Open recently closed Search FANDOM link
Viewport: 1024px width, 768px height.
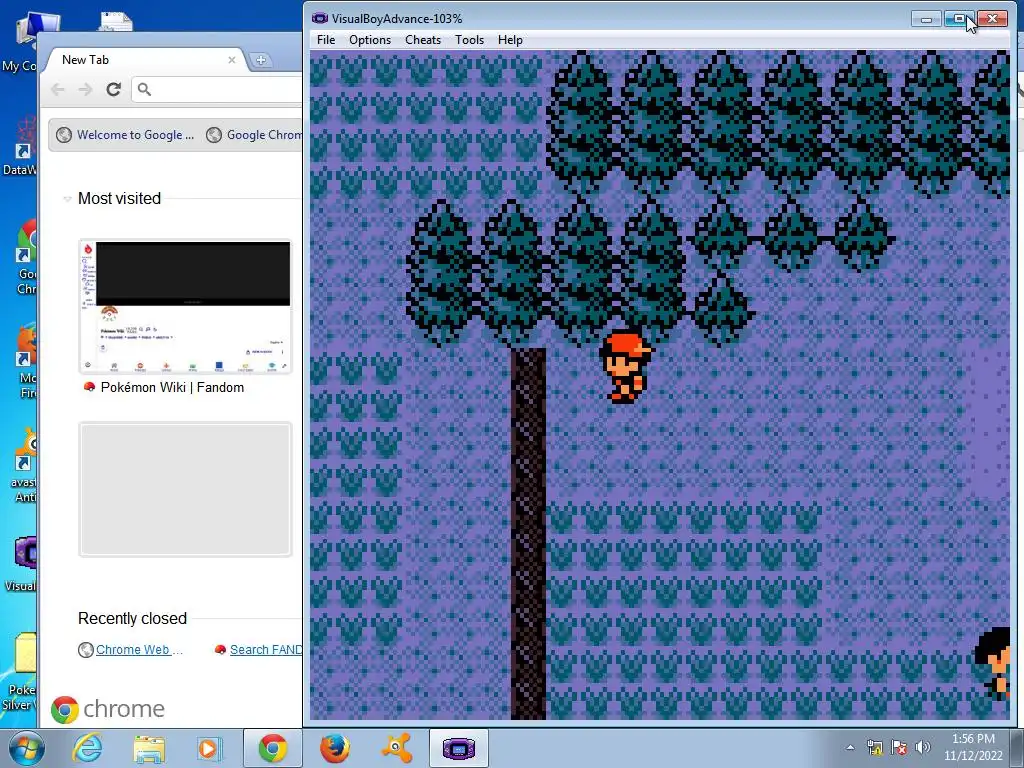[x=266, y=650]
